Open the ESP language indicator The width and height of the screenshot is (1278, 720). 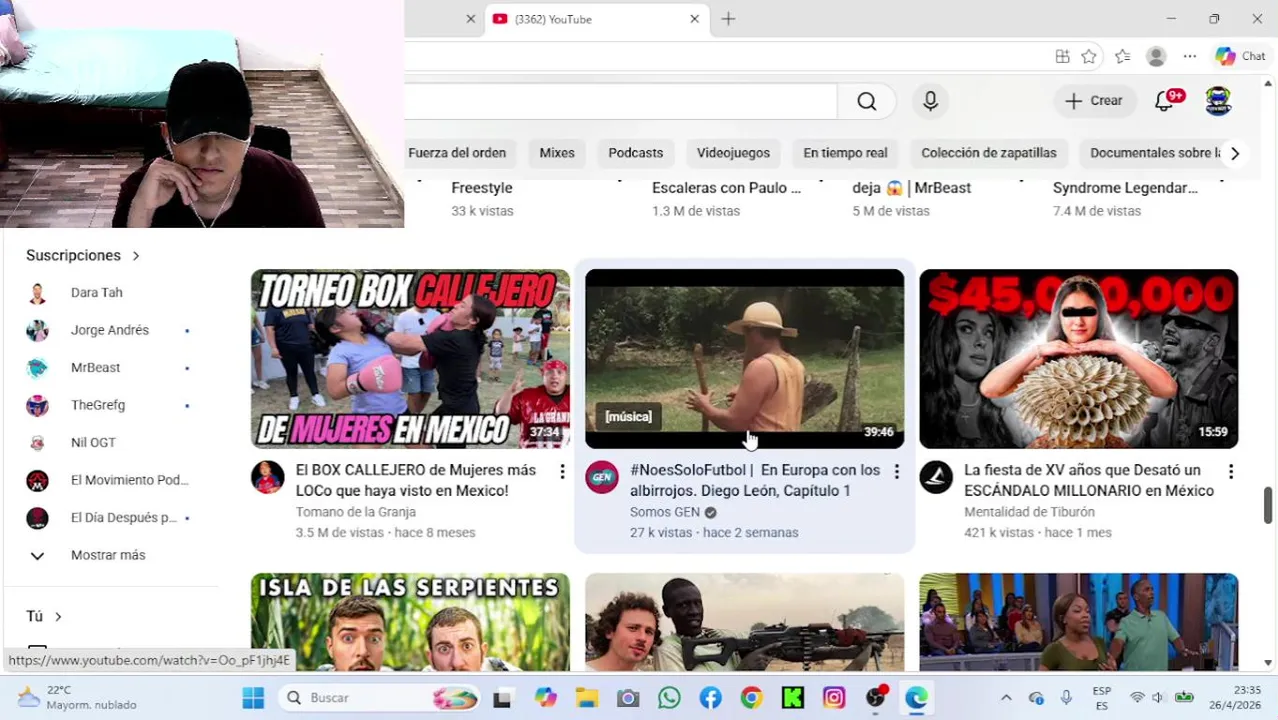(1101, 698)
